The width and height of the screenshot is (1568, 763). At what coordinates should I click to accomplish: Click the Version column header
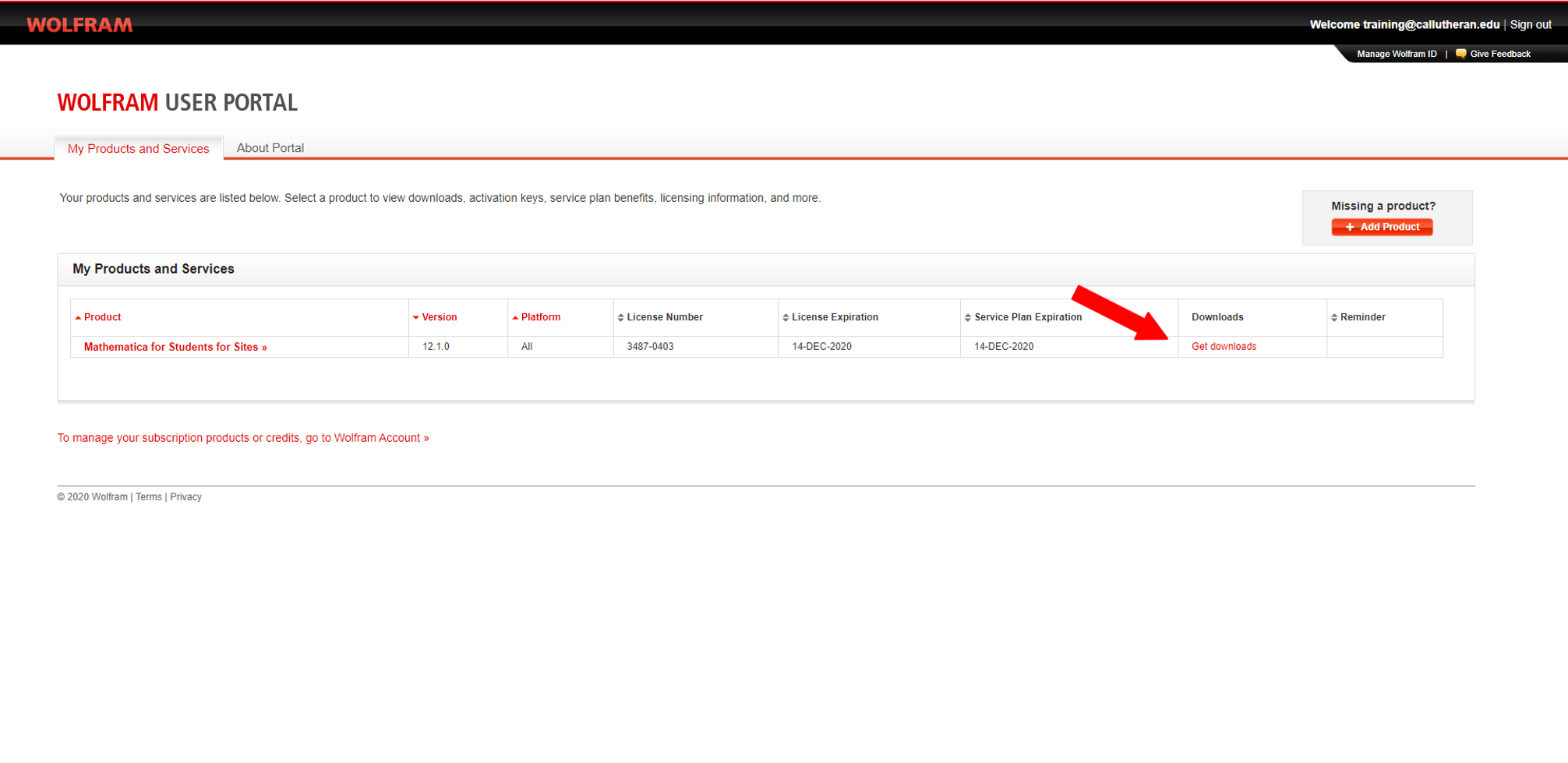440,317
